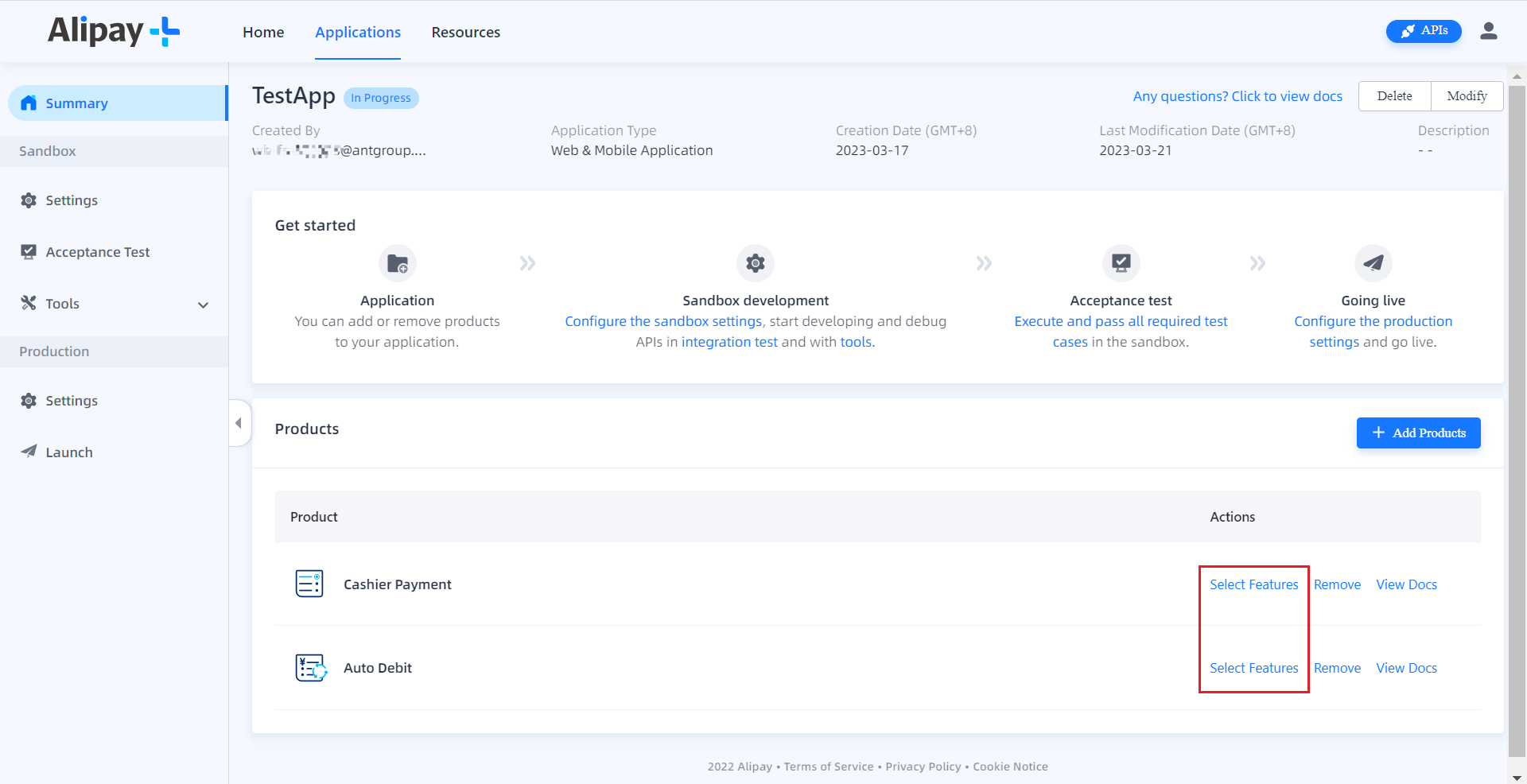Open the Summary page via the home icon
The width and height of the screenshot is (1527, 784).
(29, 103)
